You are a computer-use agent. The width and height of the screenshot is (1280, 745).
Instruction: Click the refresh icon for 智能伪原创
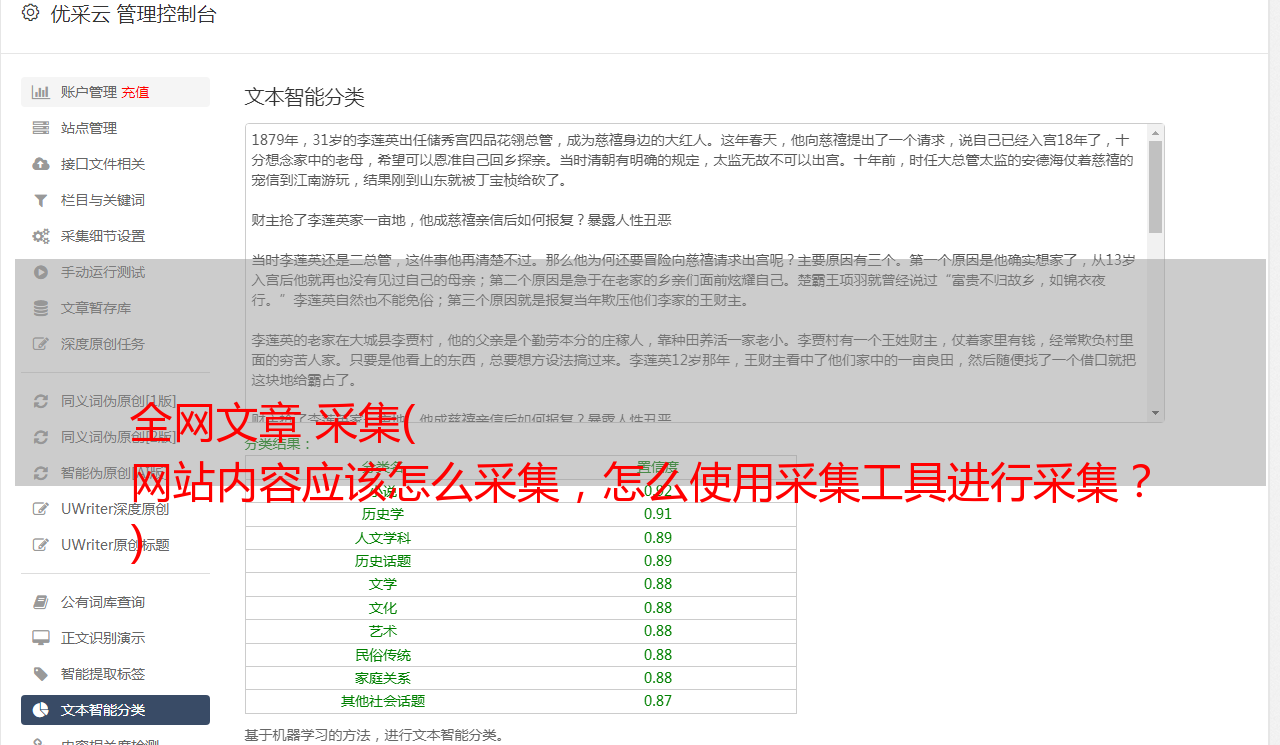41,473
